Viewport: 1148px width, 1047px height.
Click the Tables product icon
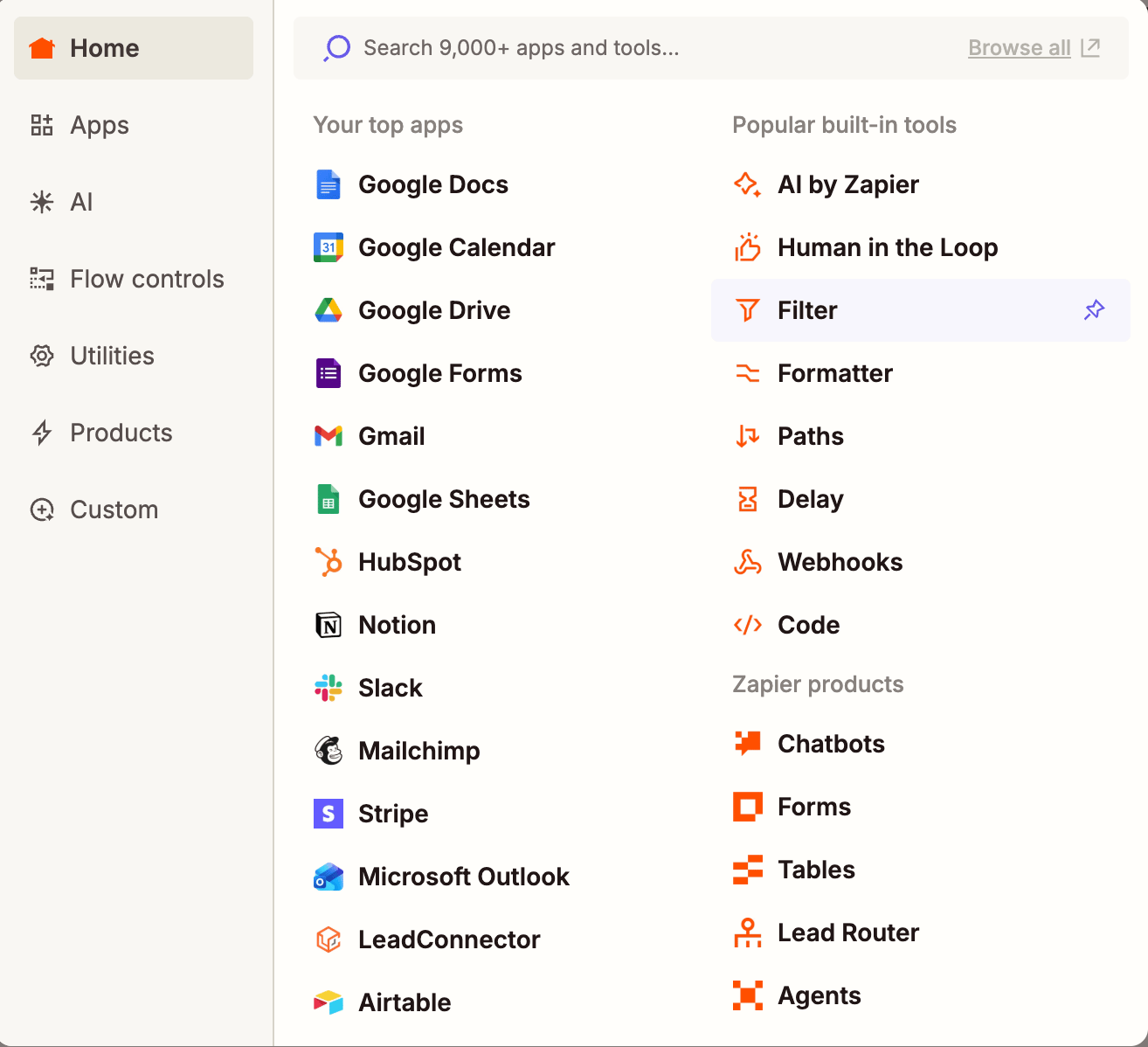(748, 870)
